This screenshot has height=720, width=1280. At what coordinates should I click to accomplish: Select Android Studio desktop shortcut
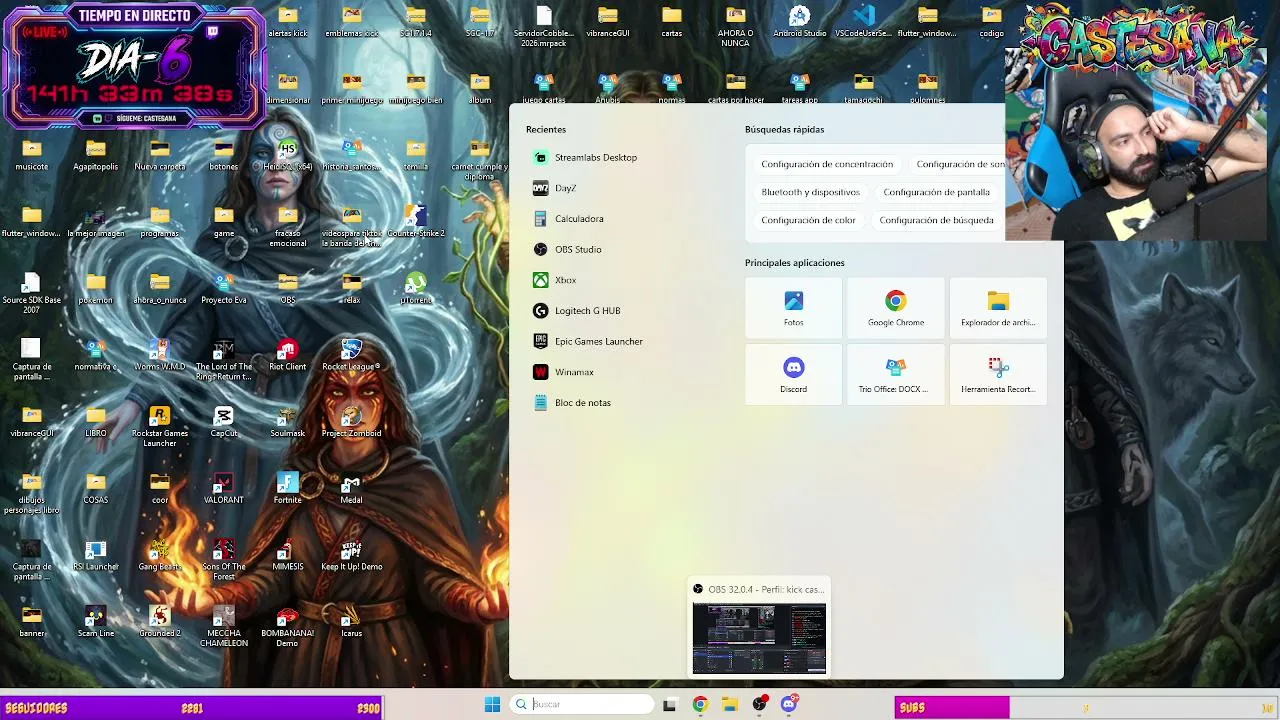click(799, 22)
